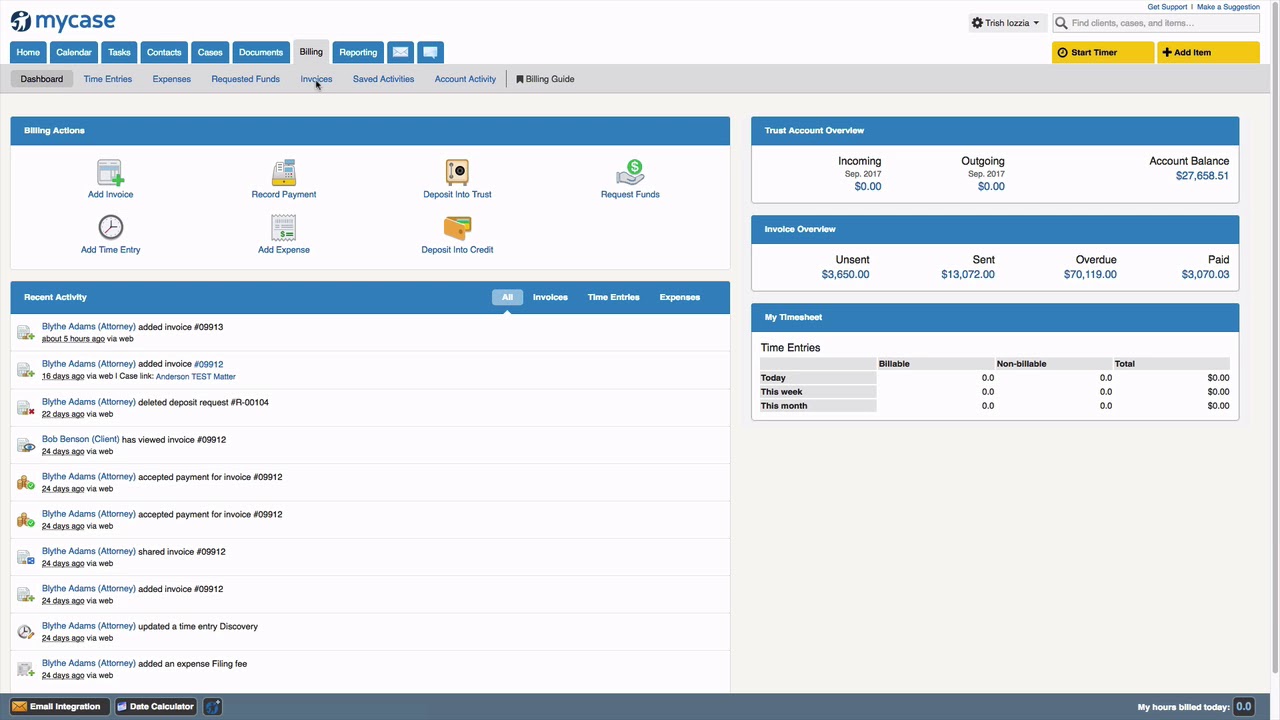Click the Deposit Into Credit wallet icon

[x=457, y=228]
